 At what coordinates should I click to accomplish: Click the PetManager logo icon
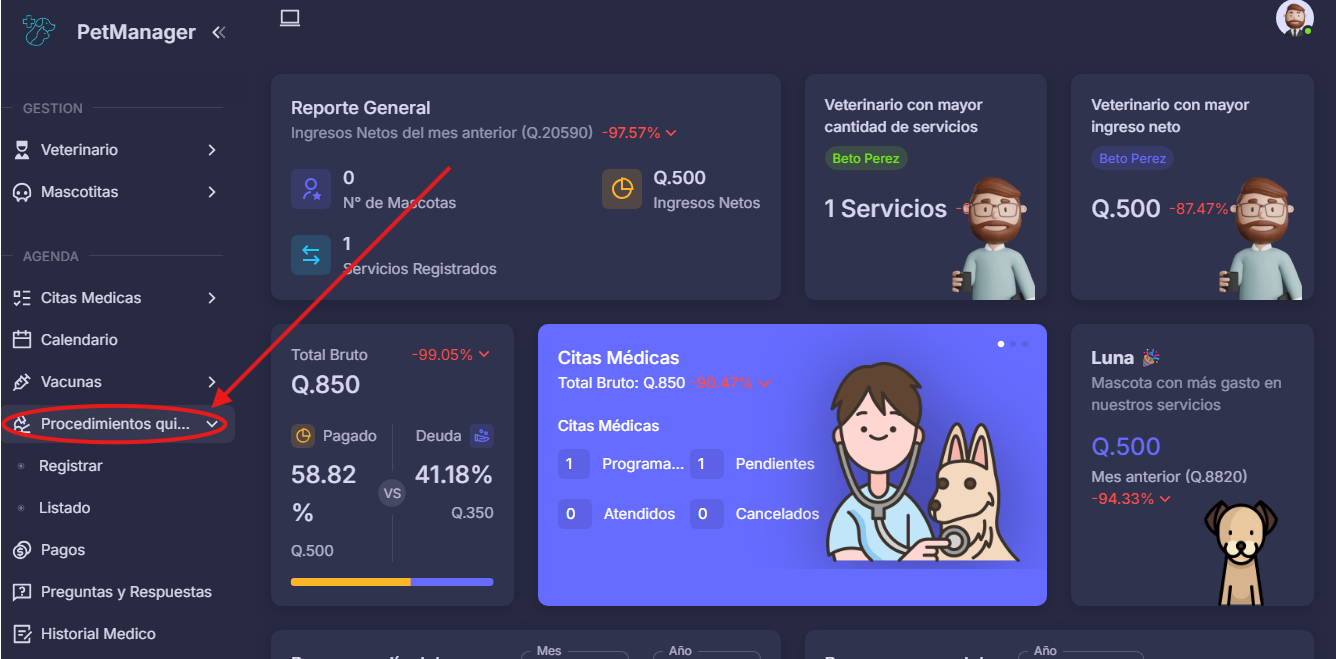(x=39, y=31)
